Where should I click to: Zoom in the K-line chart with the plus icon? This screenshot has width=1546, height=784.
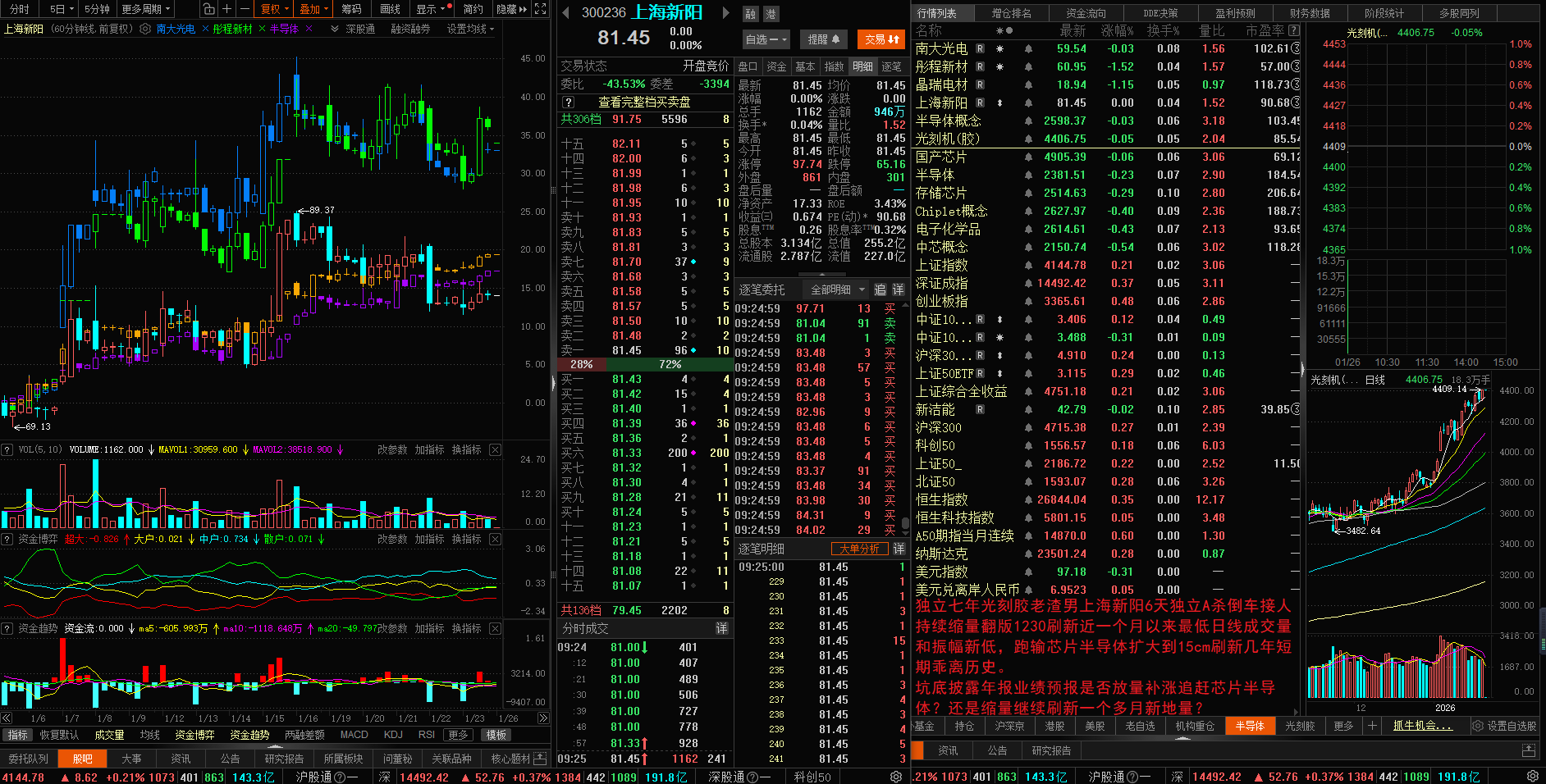point(226,9)
